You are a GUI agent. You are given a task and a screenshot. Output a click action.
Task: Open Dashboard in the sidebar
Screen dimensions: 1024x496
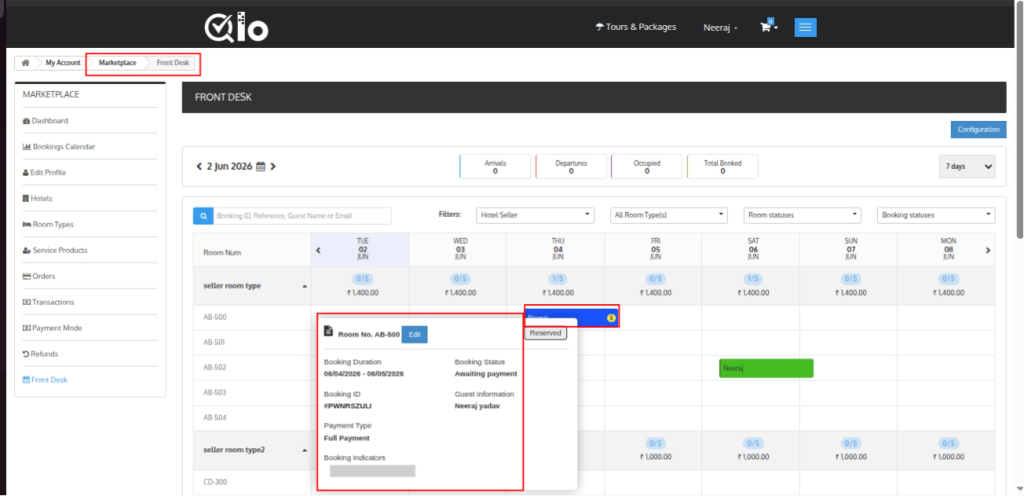pyautogui.click(x=45, y=121)
